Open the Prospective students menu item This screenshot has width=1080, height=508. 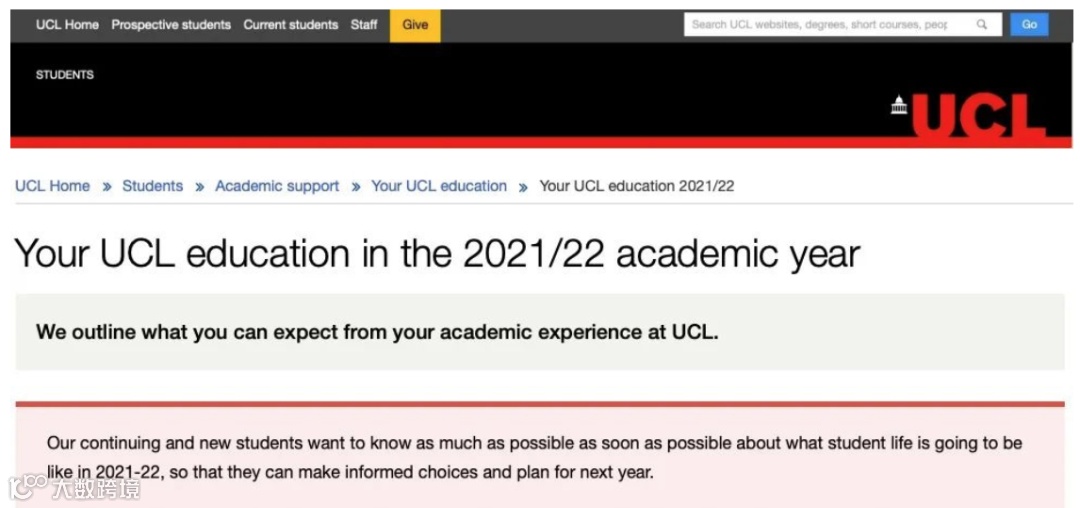click(x=171, y=25)
